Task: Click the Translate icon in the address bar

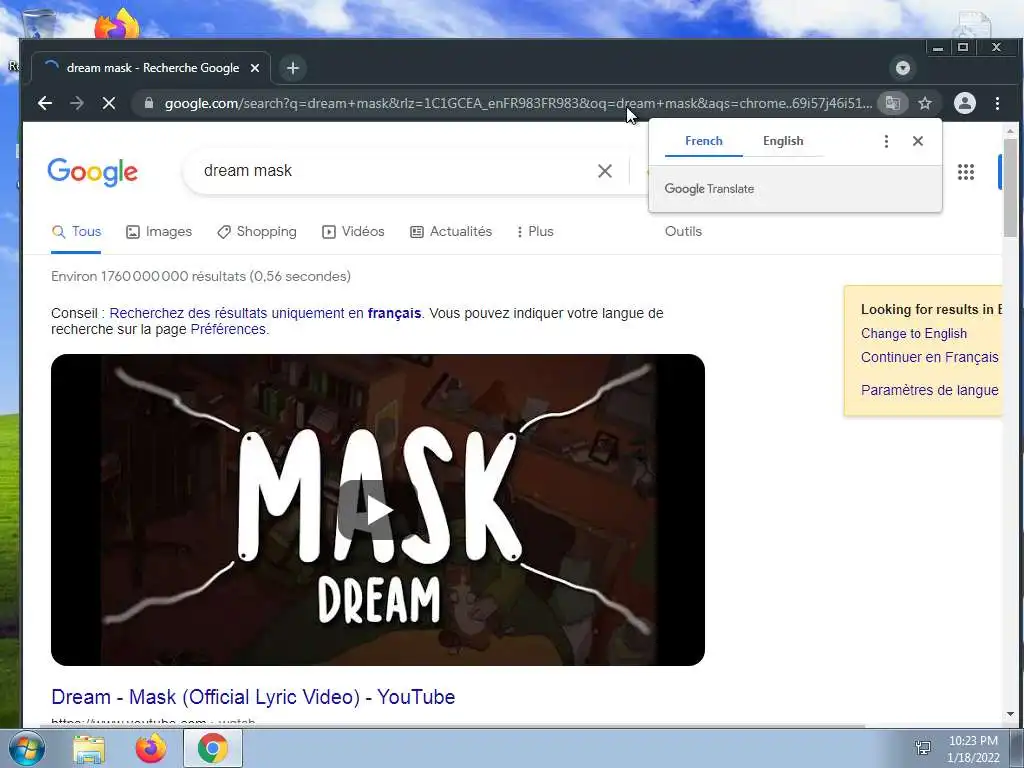Action: pyautogui.click(x=893, y=103)
